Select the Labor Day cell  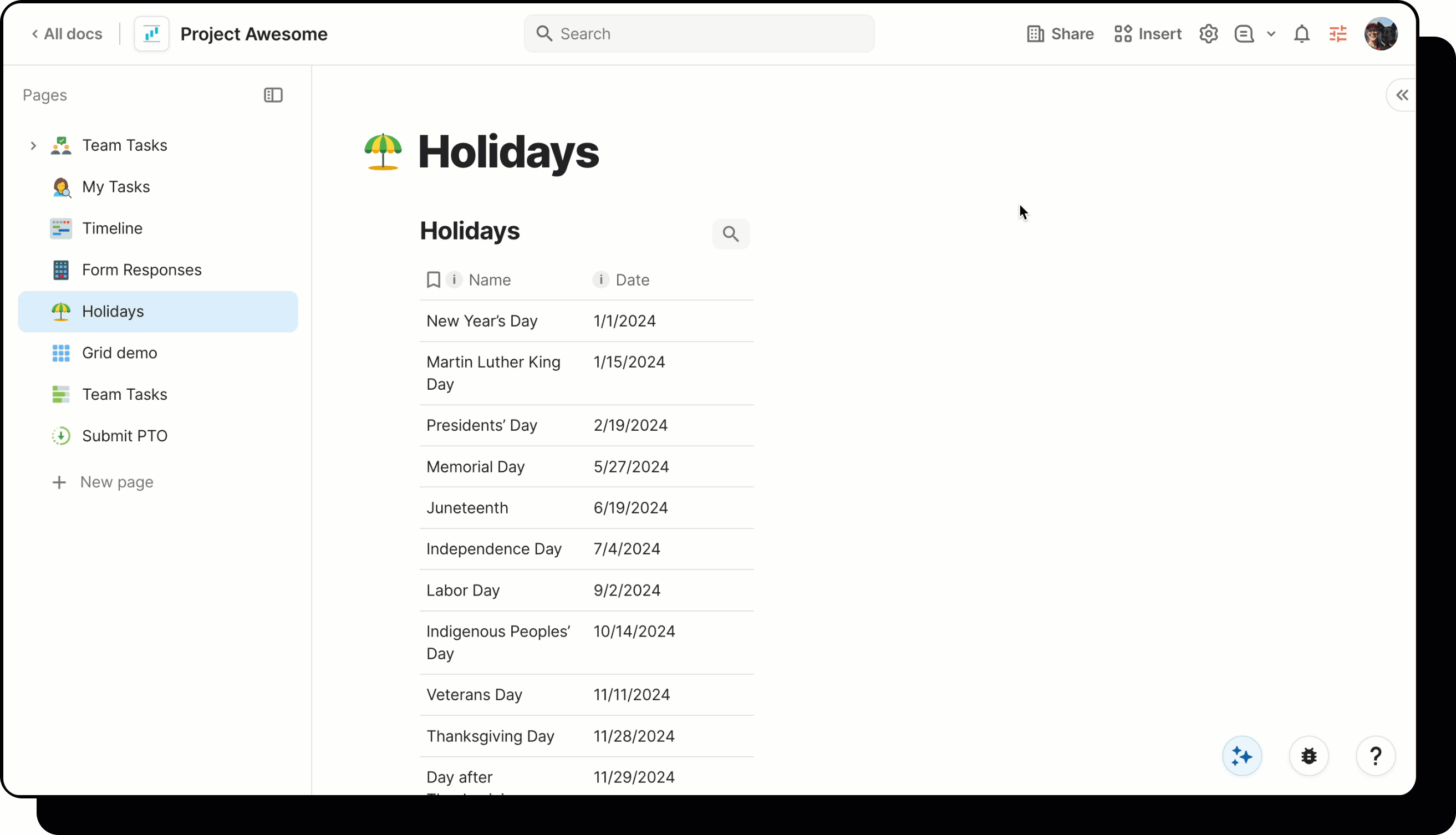point(502,590)
